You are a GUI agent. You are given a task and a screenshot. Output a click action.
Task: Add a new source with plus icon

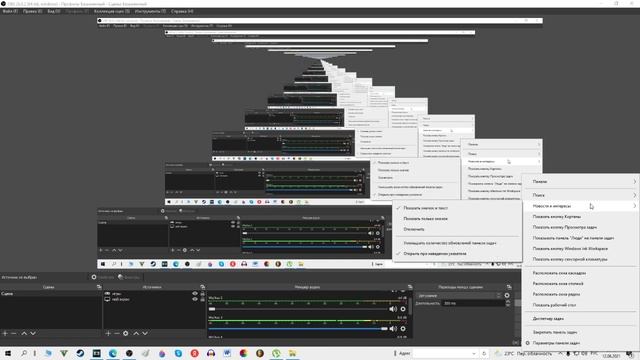point(108,333)
